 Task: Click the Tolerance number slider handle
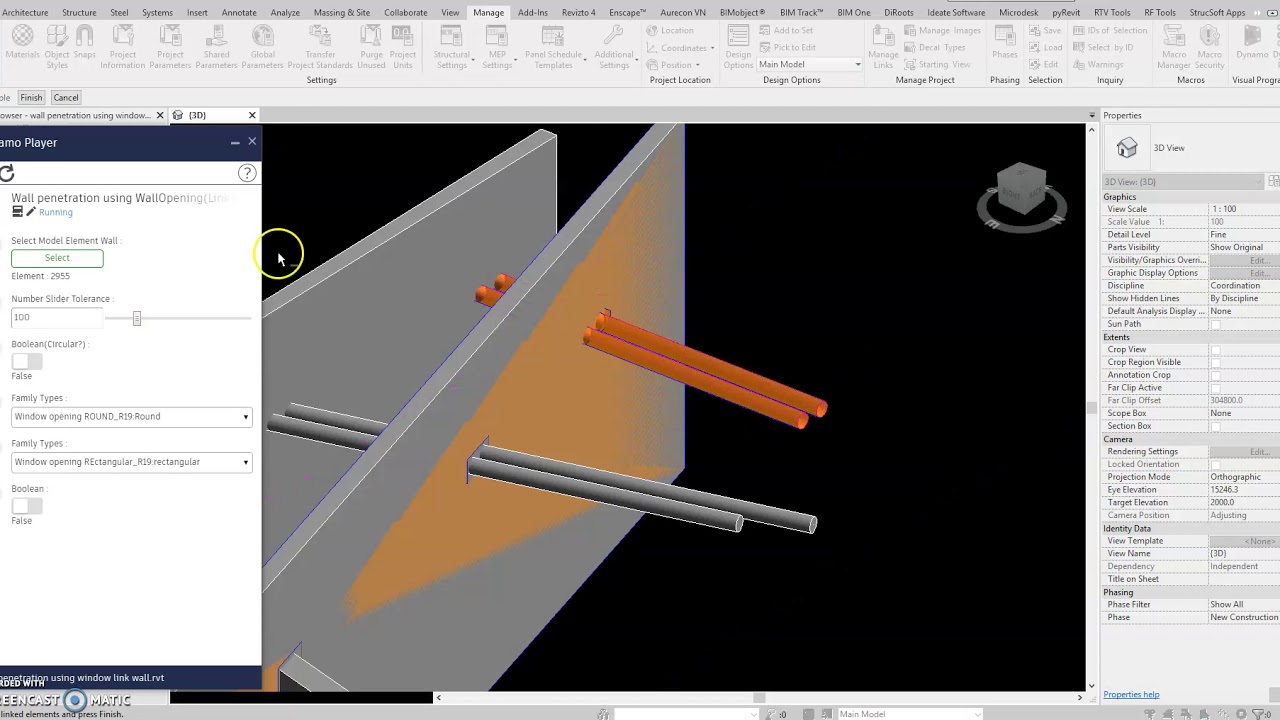137,318
